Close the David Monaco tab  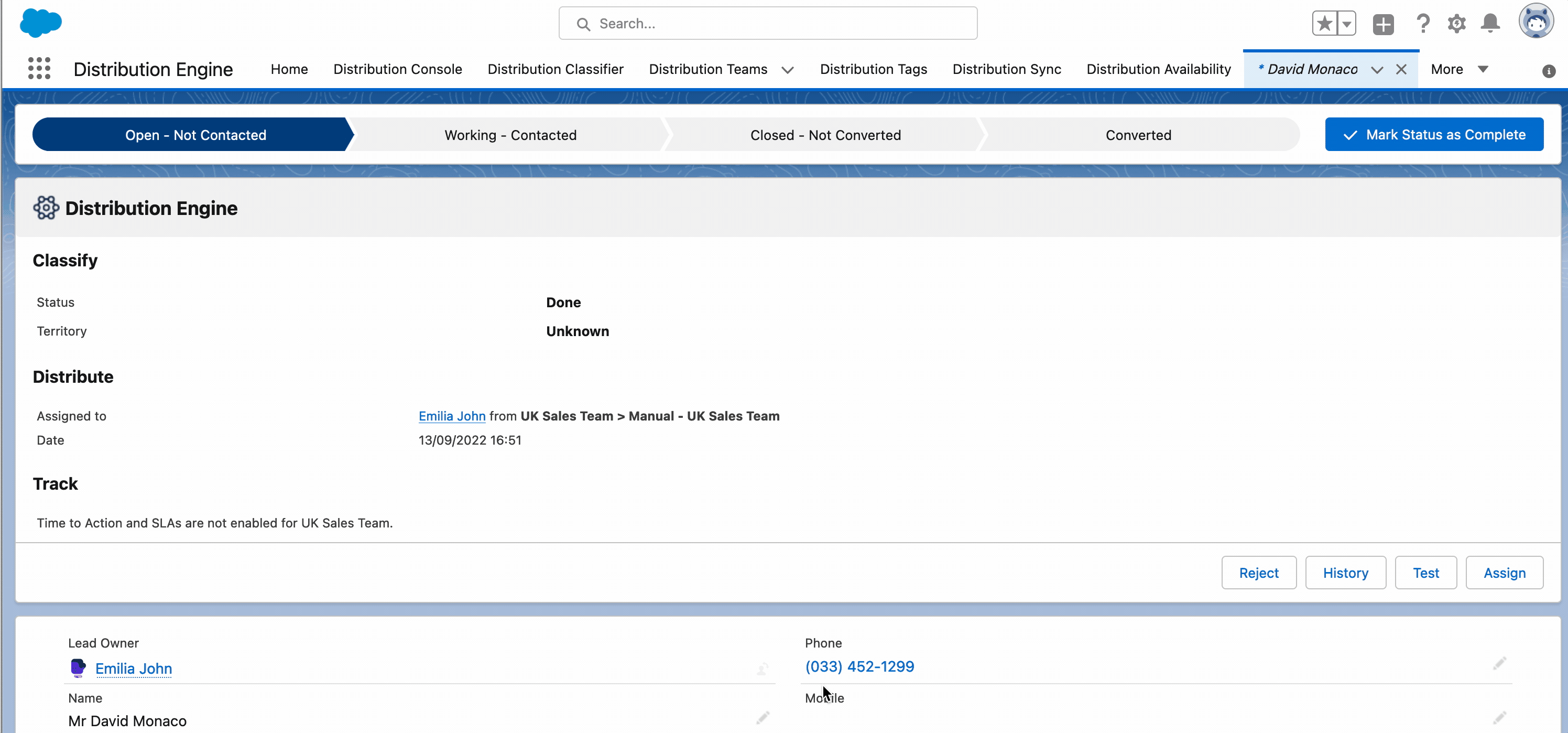(1401, 69)
